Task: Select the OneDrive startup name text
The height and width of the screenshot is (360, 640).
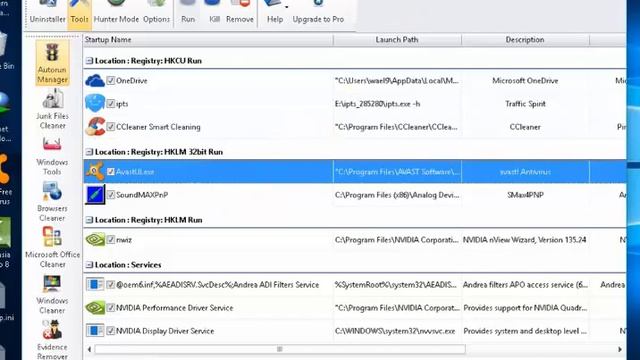Action: point(131,80)
